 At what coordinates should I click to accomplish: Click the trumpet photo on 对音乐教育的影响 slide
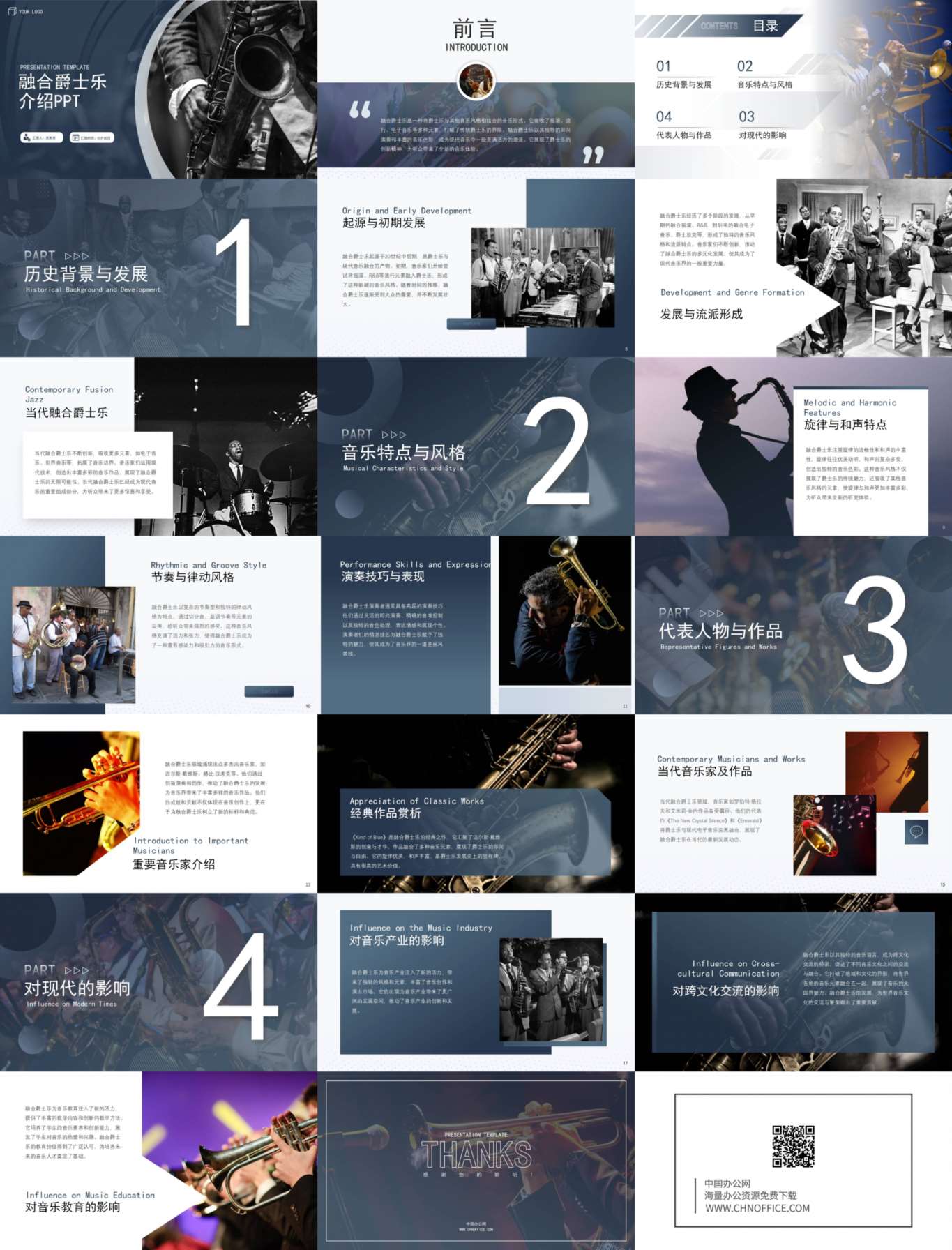(x=229, y=1161)
